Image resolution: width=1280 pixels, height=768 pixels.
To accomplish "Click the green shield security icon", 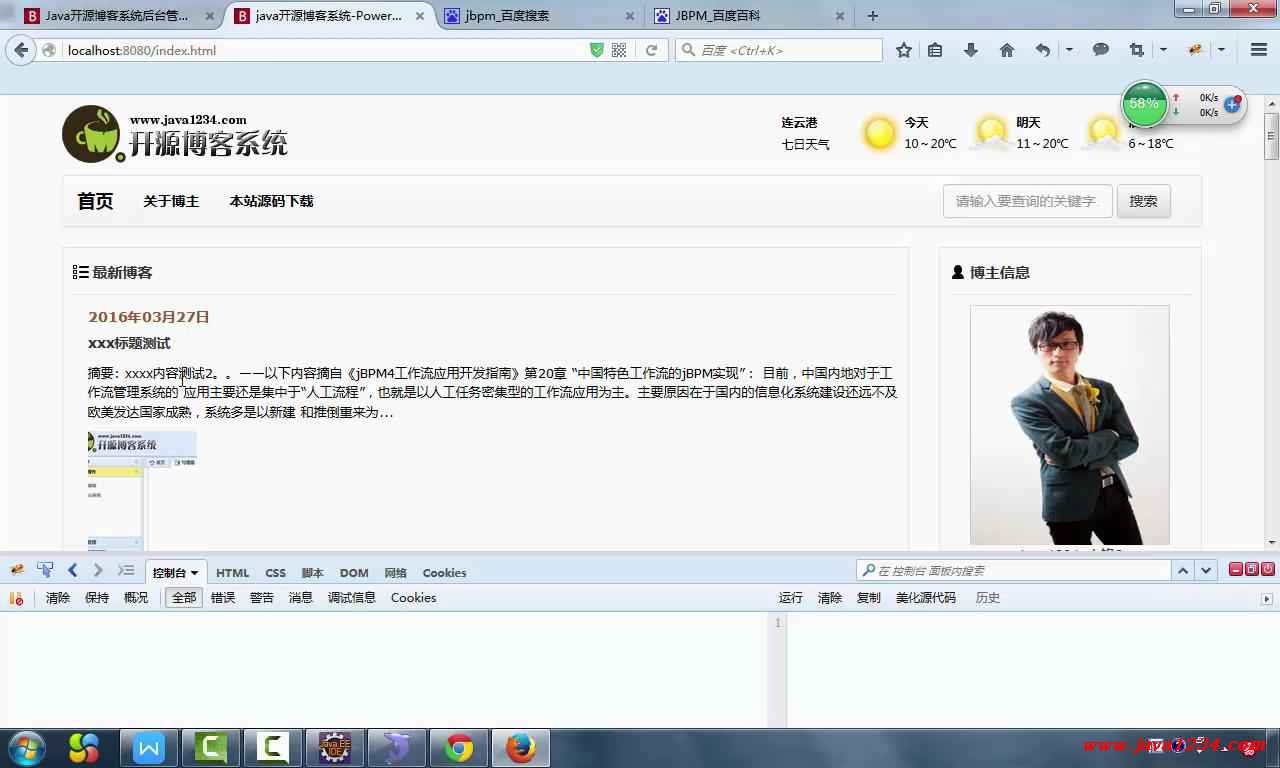I will coord(596,50).
